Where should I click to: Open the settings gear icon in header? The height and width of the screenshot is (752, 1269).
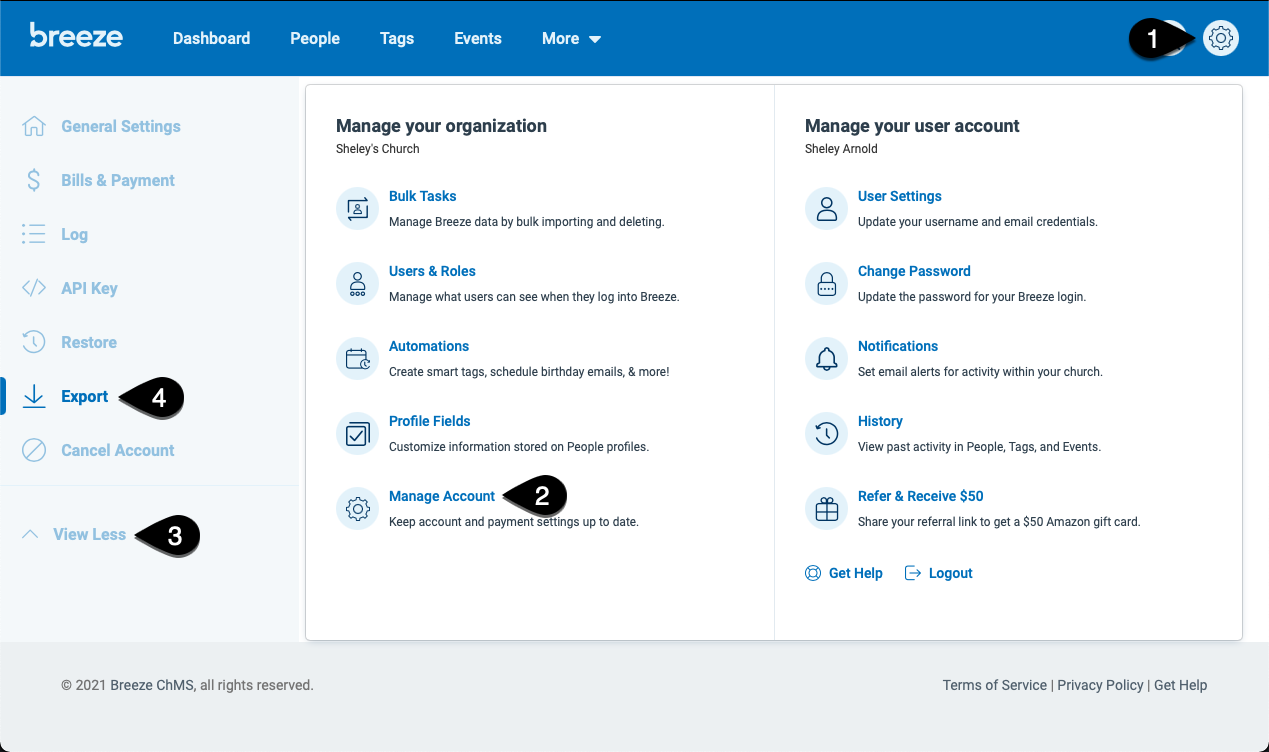(1220, 38)
